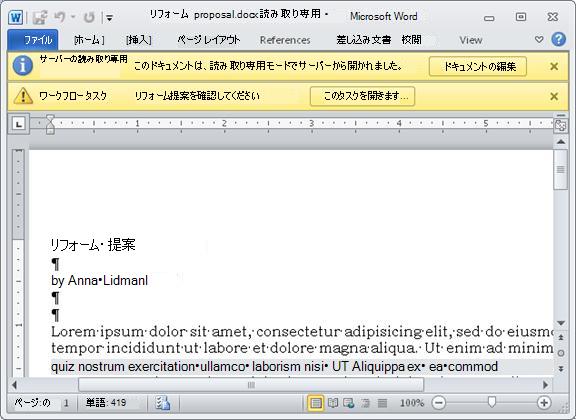Click the vertical scrollbar up arrow
Viewport: 576px width, 420px height.
[561, 142]
